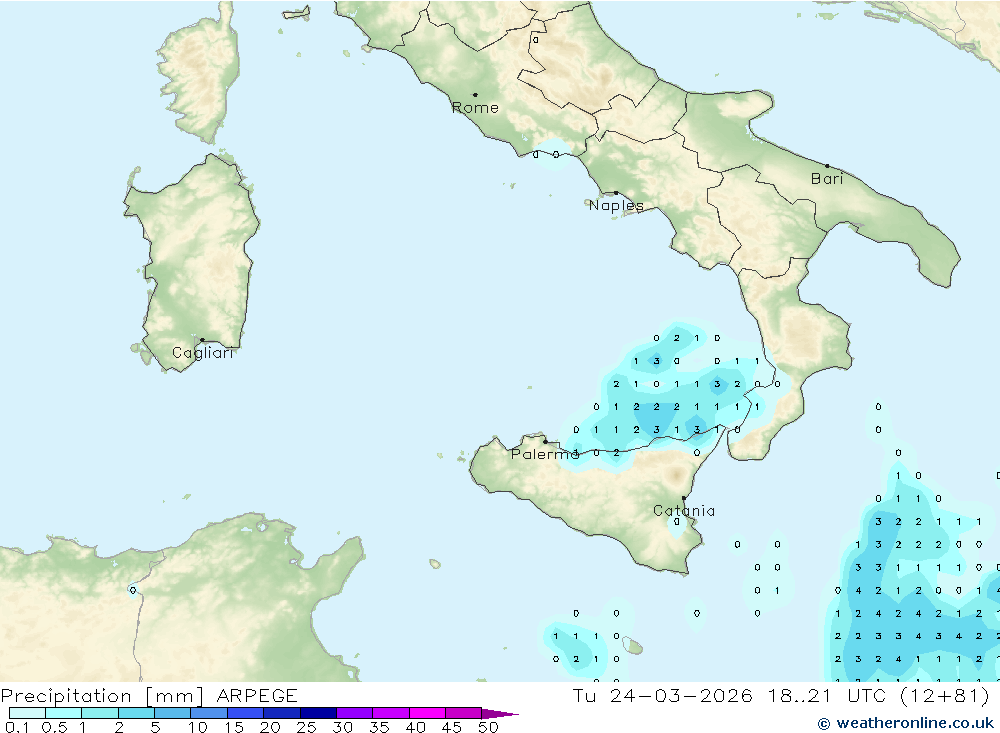Click the Naples city marker dot
1000x733 pixels.
click(x=616, y=193)
